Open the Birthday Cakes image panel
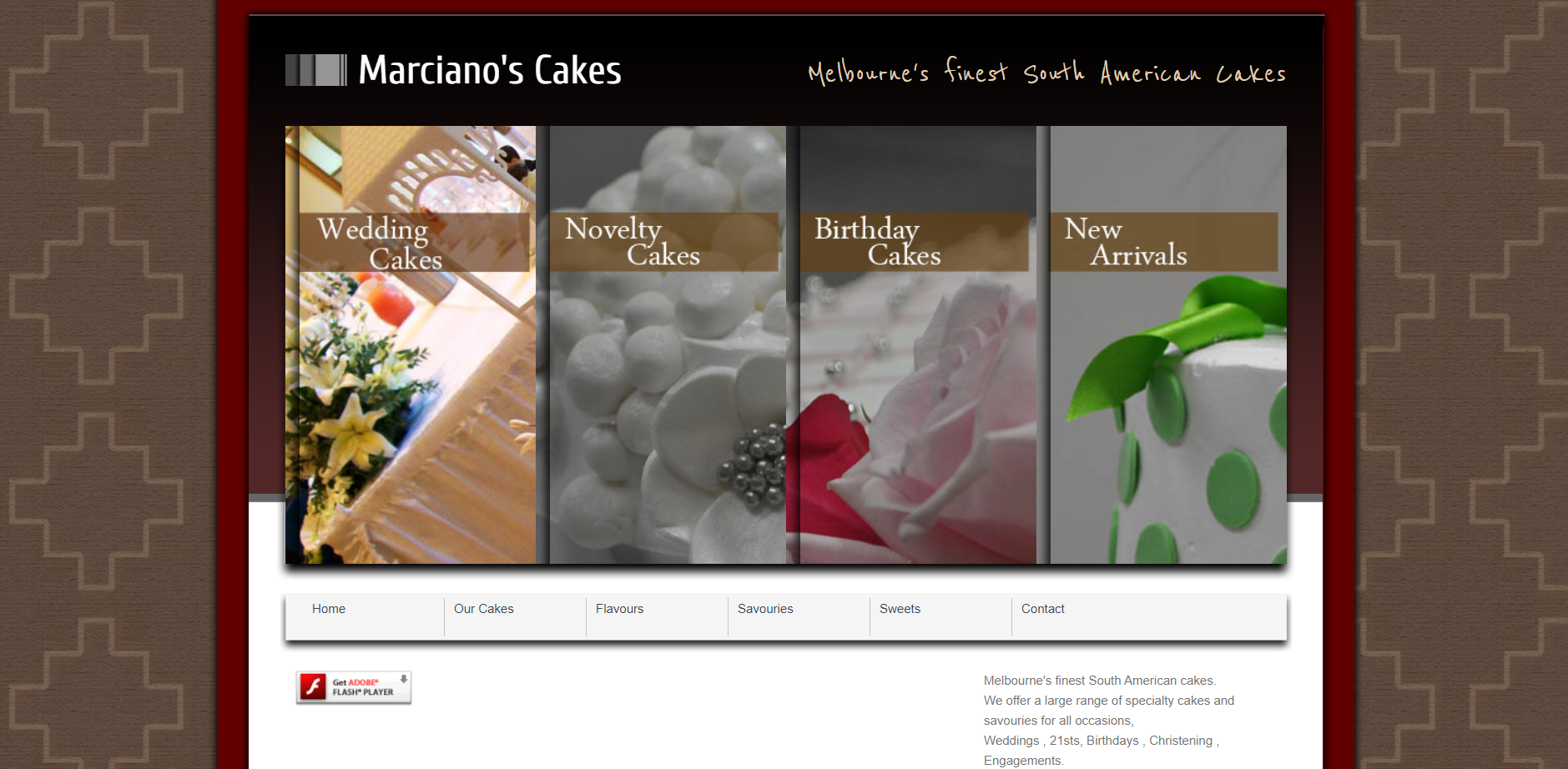This screenshot has height=769, width=1568. [918, 344]
